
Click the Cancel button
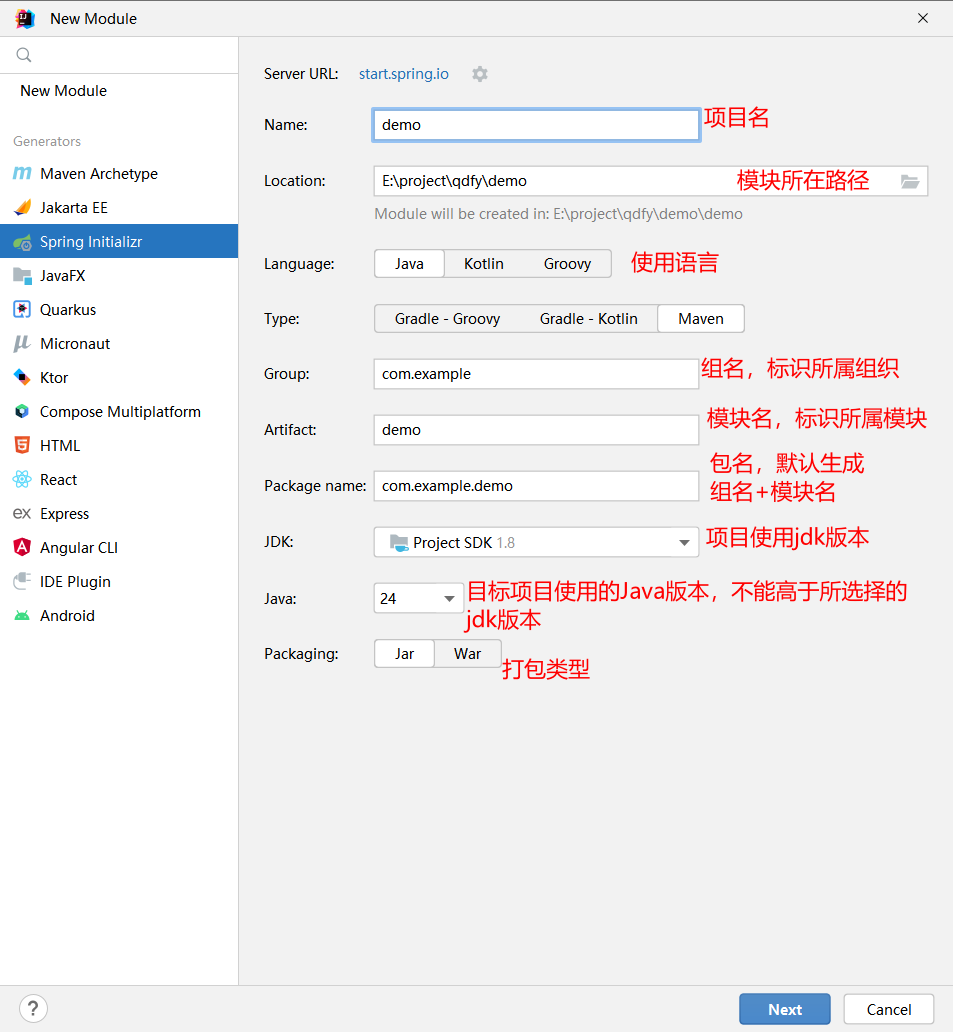click(x=889, y=1009)
